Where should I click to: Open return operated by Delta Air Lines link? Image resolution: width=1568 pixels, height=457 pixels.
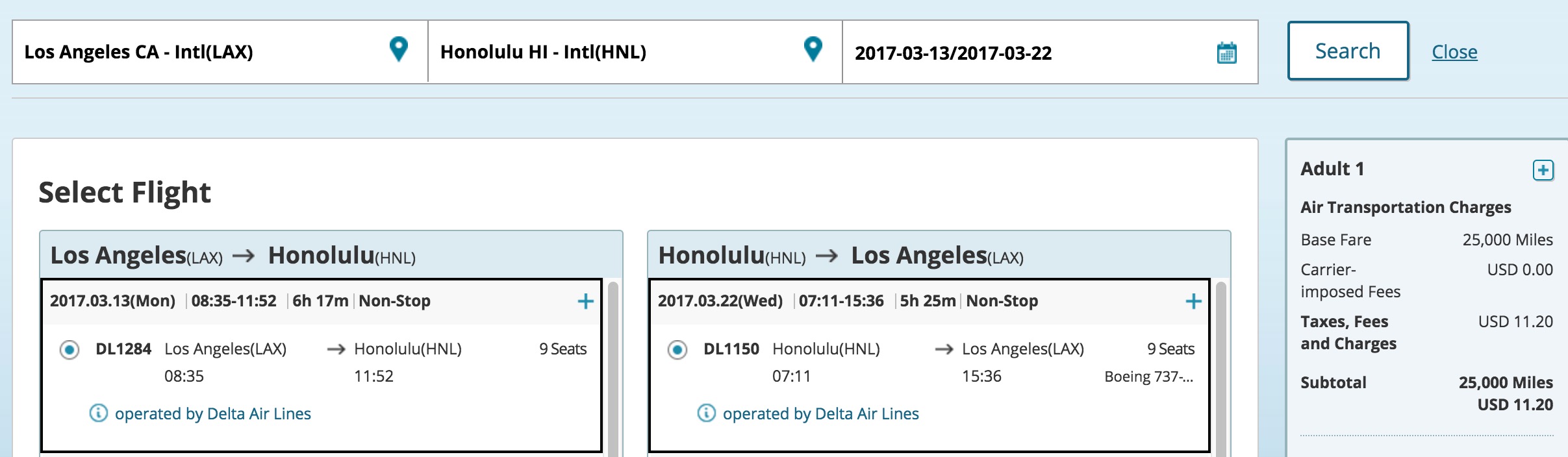(820, 414)
